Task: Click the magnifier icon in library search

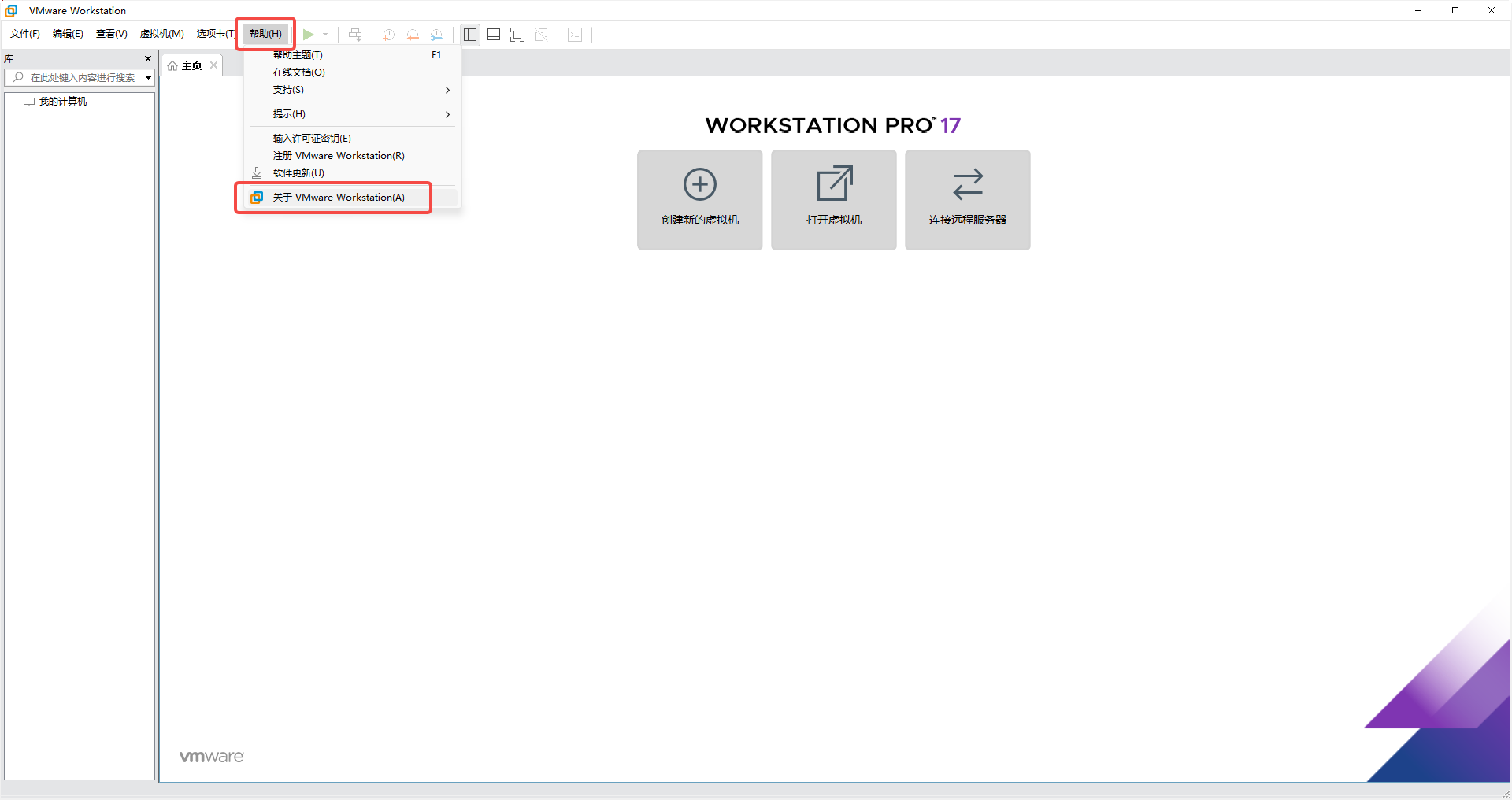Action: pyautogui.click(x=18, y=77)
